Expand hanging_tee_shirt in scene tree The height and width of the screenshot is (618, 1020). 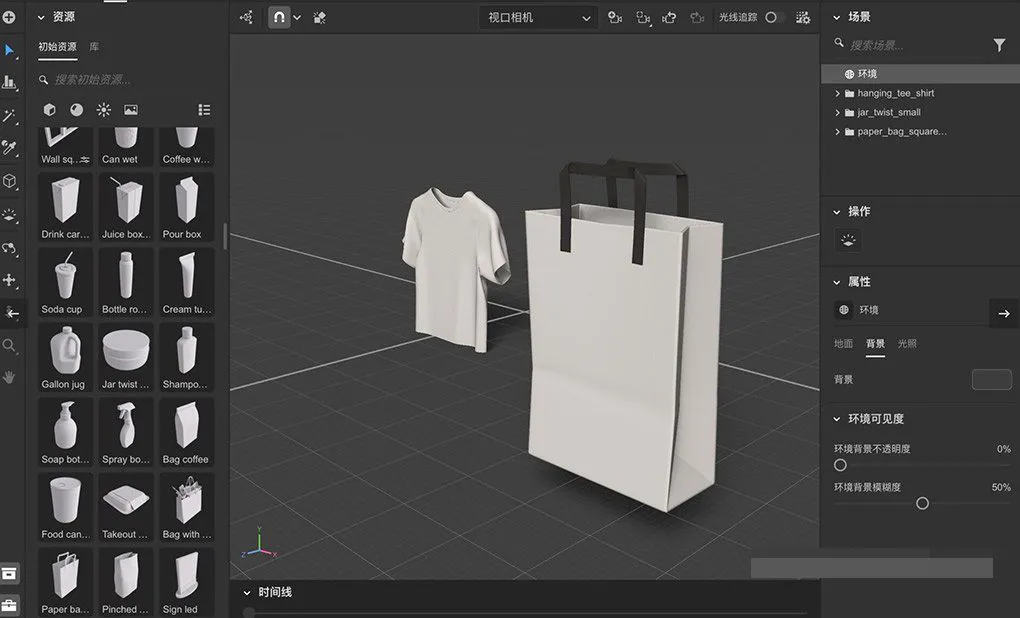[837, 93]
